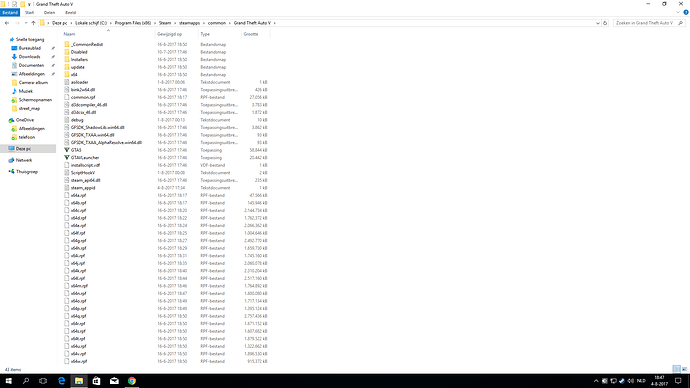This screenshot has width=690, height=388.
Task: Switch to large icons view
Action: 684,369
